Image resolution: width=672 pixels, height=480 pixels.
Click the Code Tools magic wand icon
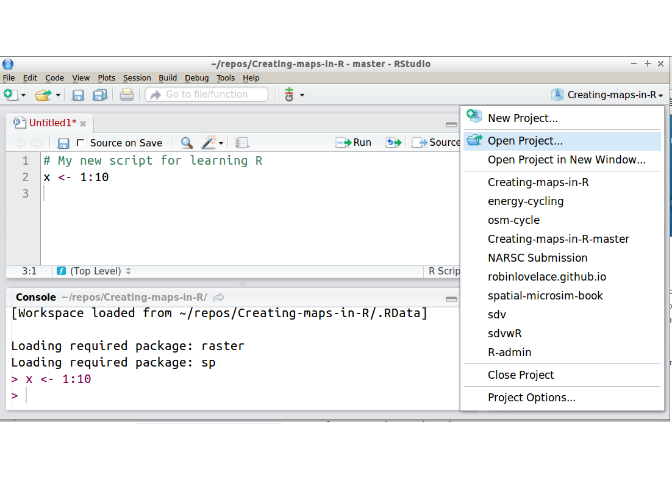pos(209,142)
